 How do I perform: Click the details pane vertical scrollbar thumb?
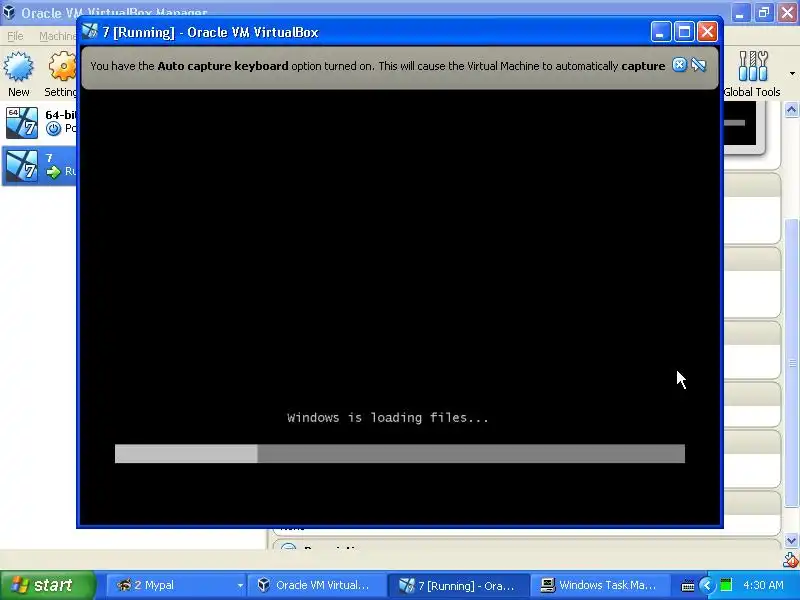pyautogui.click(x=791, y=362)
